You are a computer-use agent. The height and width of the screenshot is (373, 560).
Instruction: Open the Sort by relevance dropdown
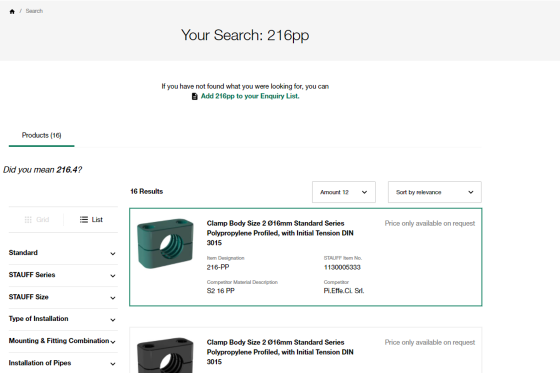coord(435,192)
